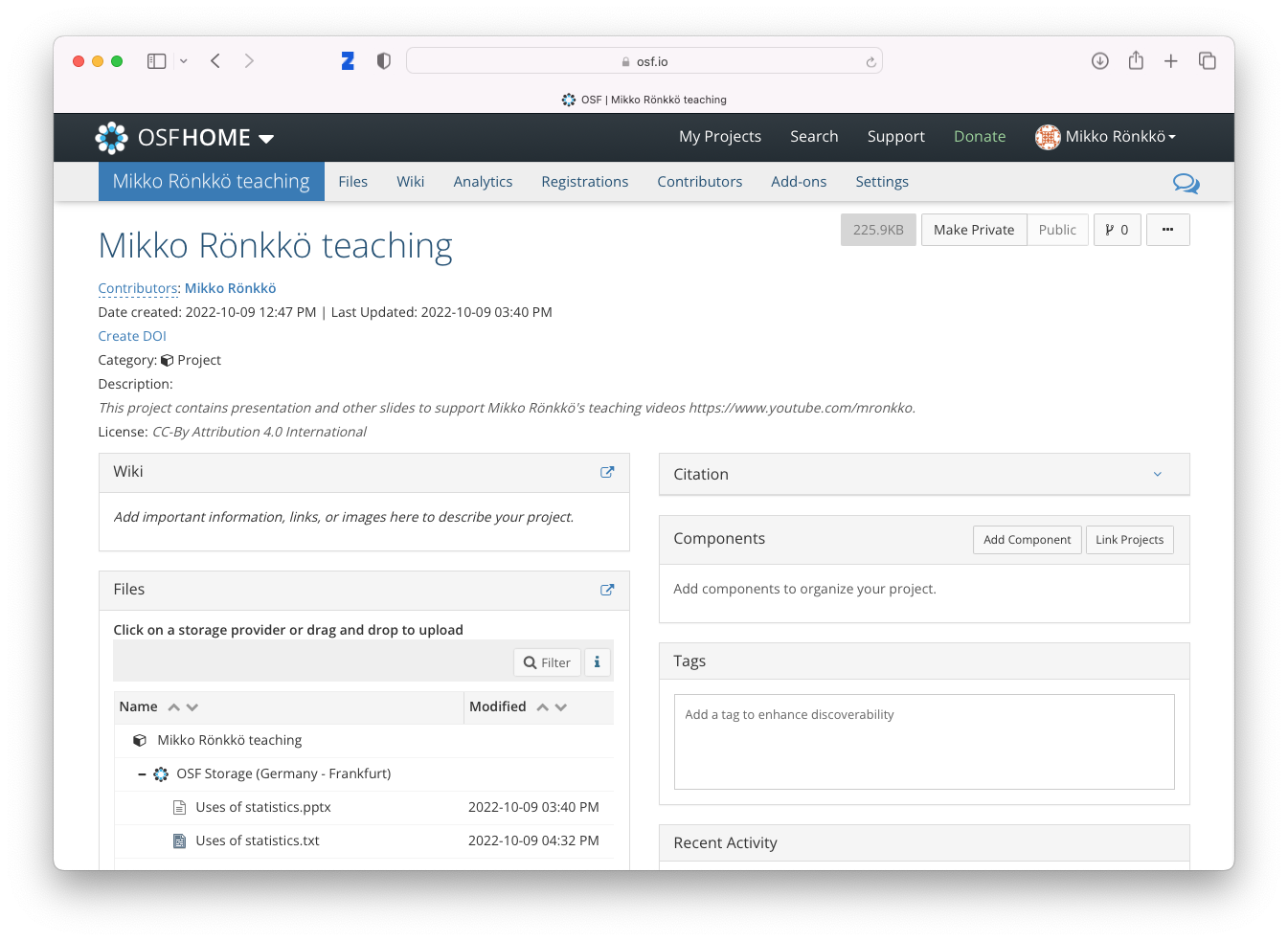This screenshot has width=1288, height=941.
Task: Select the Uses of statistics.pptx file
Action: tap(263, 807)
